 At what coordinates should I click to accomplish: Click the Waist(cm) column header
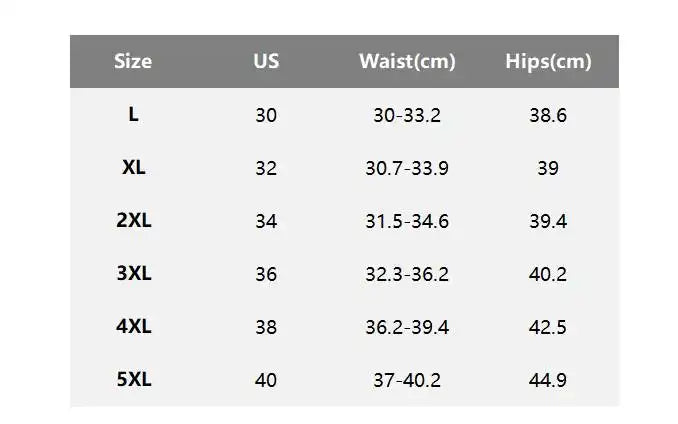click(x=407, y=61)
